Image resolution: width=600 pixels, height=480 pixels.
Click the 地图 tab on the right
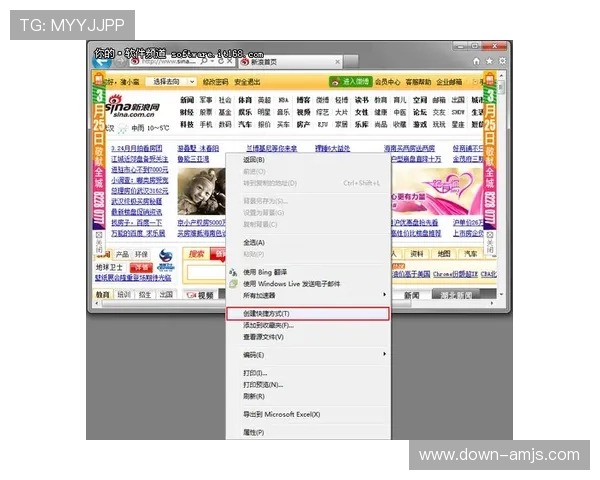pos(444,254)
